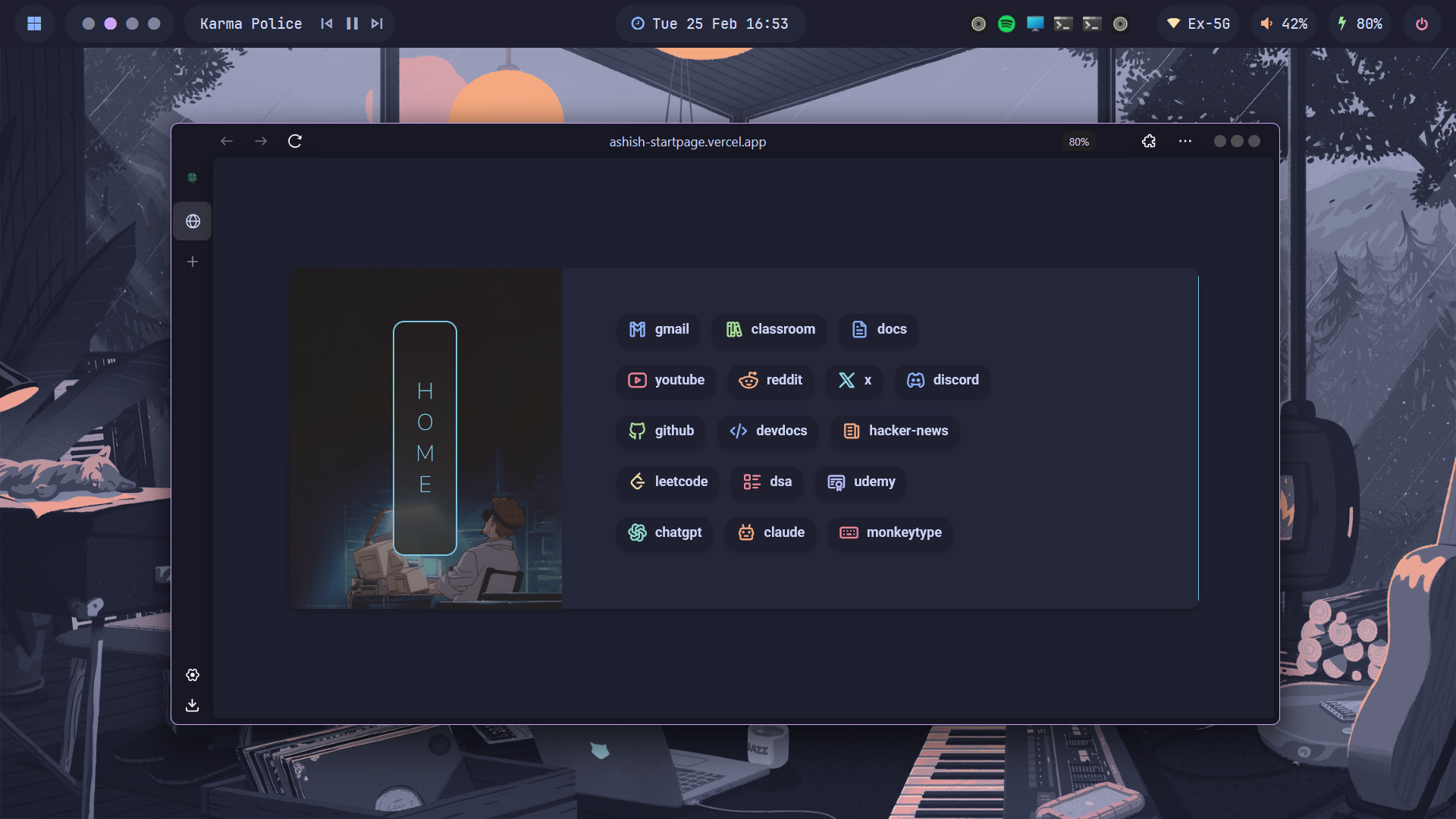Open the browser settings gear in the sidebar

click(193, 675)
